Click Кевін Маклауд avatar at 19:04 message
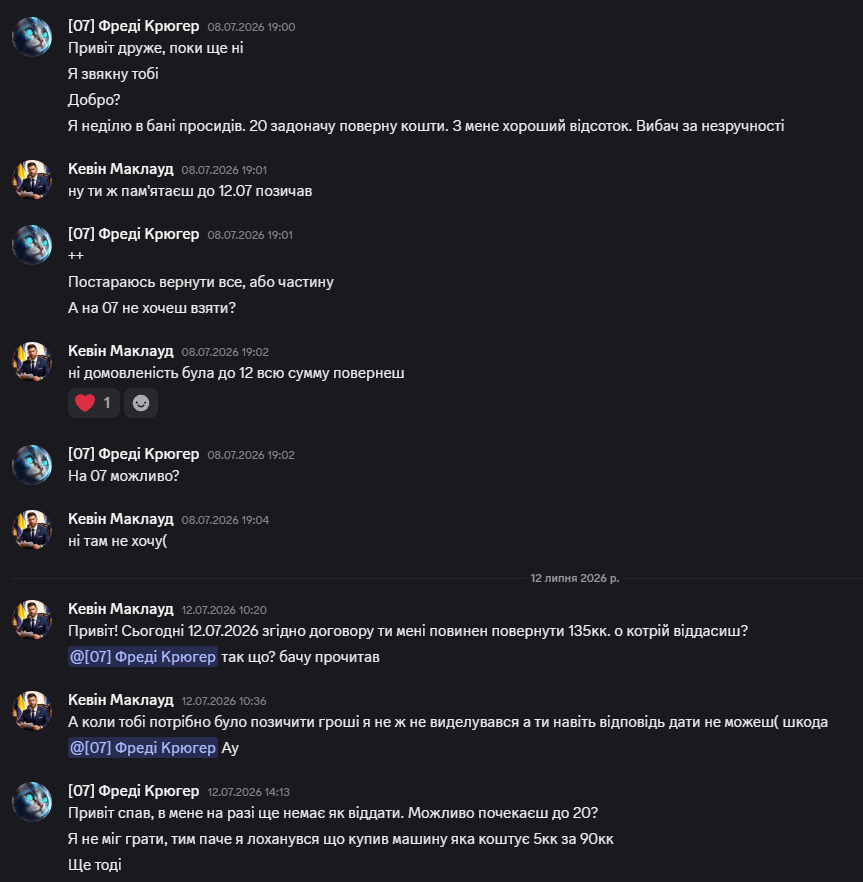863x882 pixels. coord(32,529)
